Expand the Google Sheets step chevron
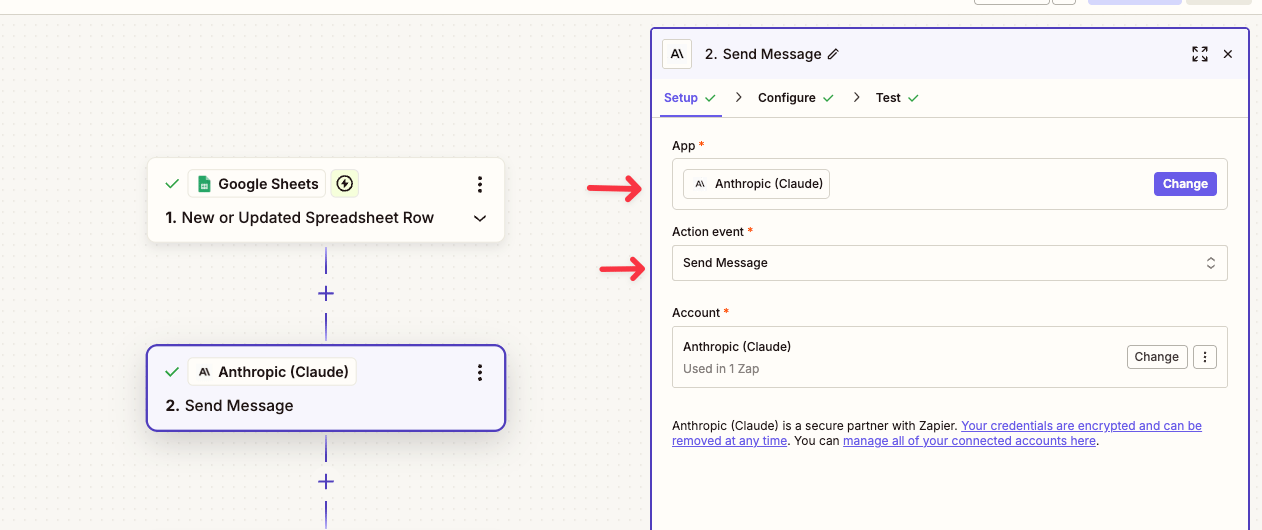 click(x=480, y=218)
